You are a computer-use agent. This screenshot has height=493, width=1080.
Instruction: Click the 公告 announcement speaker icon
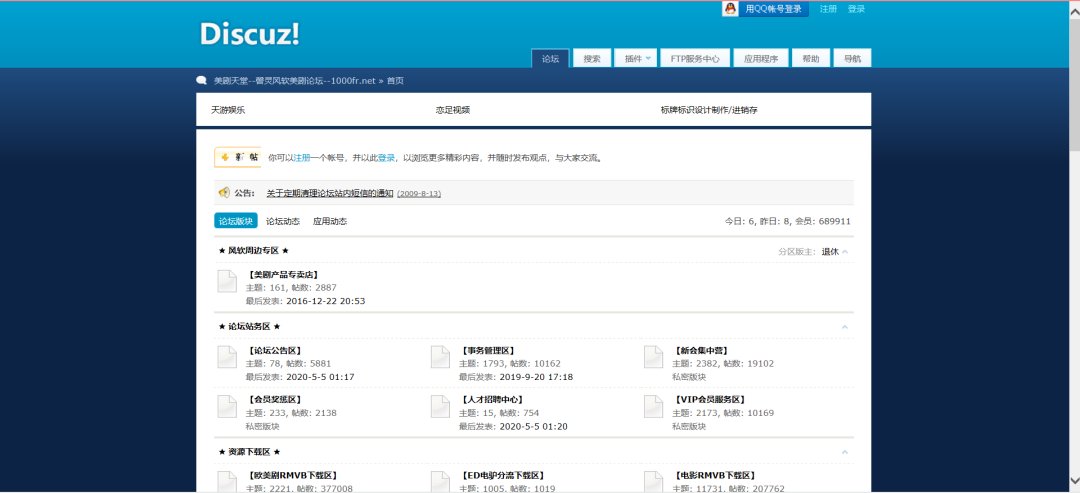[223, 193]
